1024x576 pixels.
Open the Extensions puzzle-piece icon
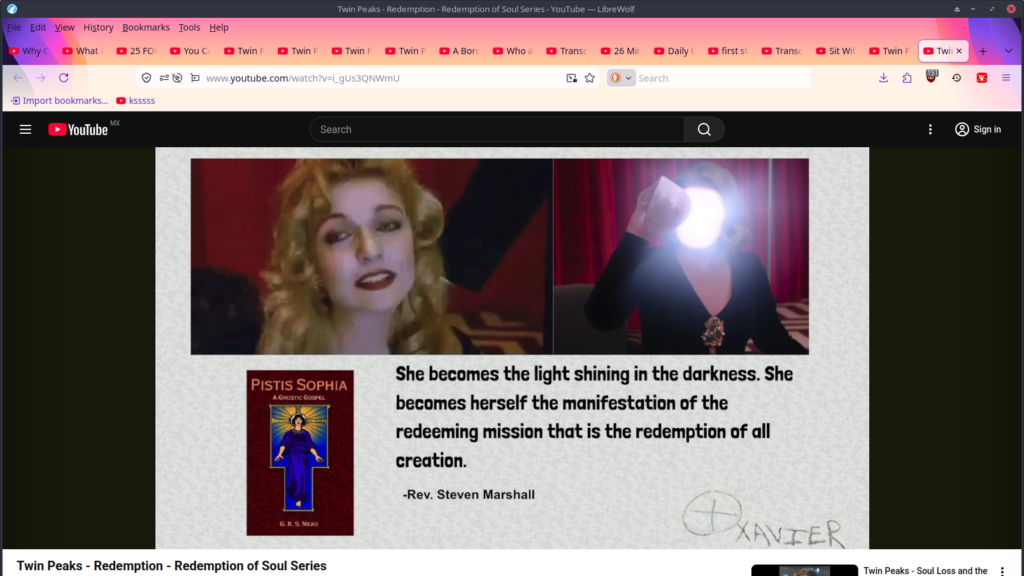(x=907, y=78)
